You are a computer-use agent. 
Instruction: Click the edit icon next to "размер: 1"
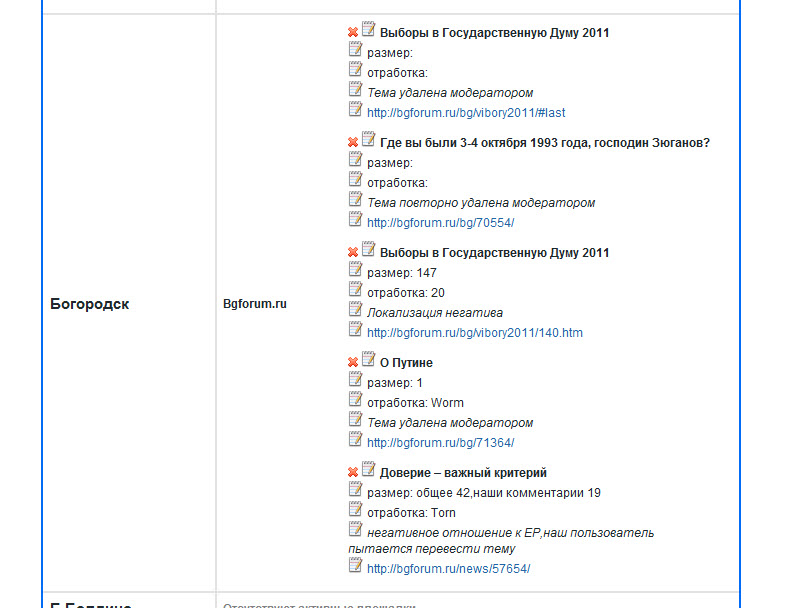(x=355, y=380)
